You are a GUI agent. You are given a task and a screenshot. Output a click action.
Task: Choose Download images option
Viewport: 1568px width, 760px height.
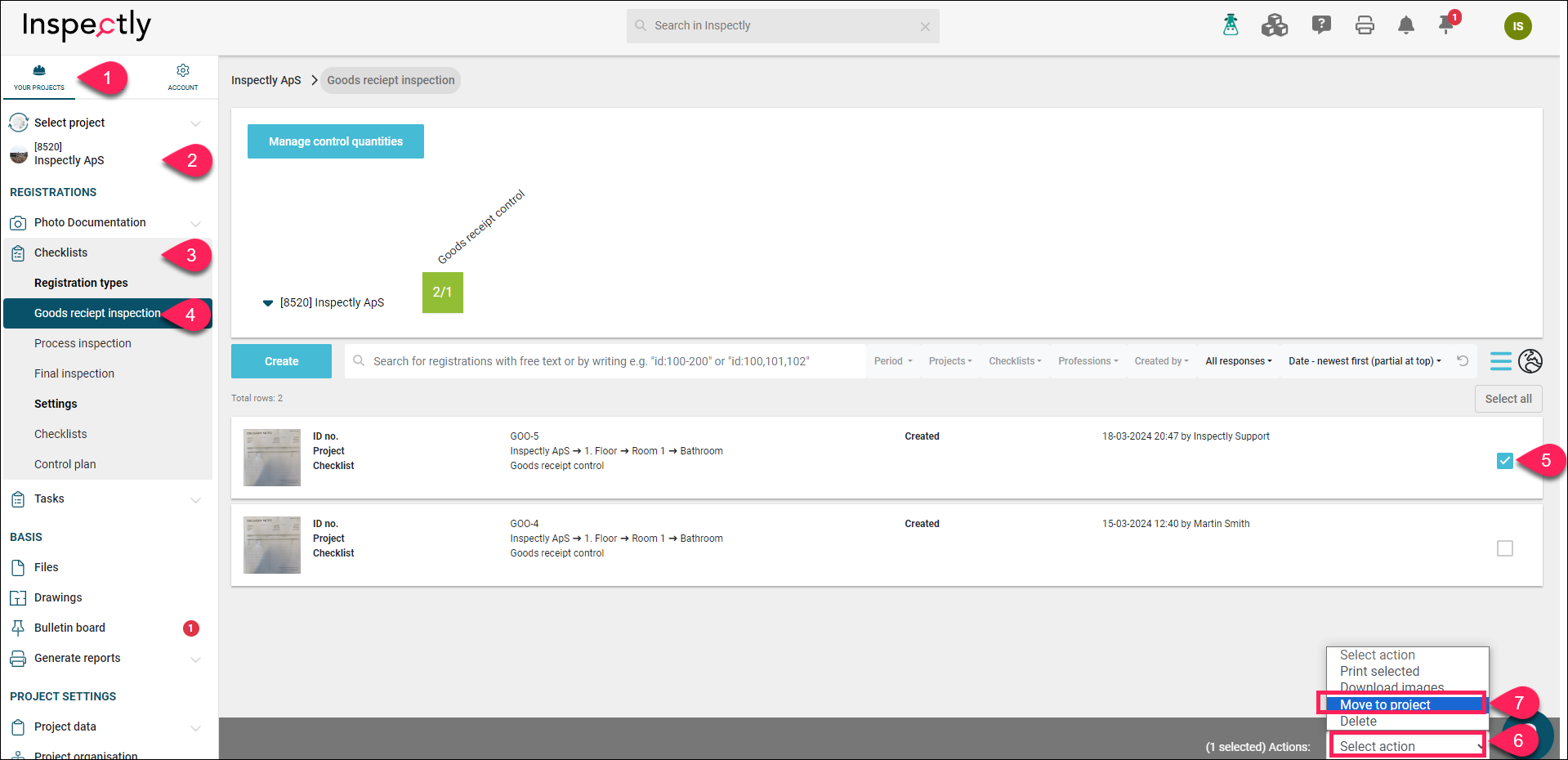[1407, 687]
